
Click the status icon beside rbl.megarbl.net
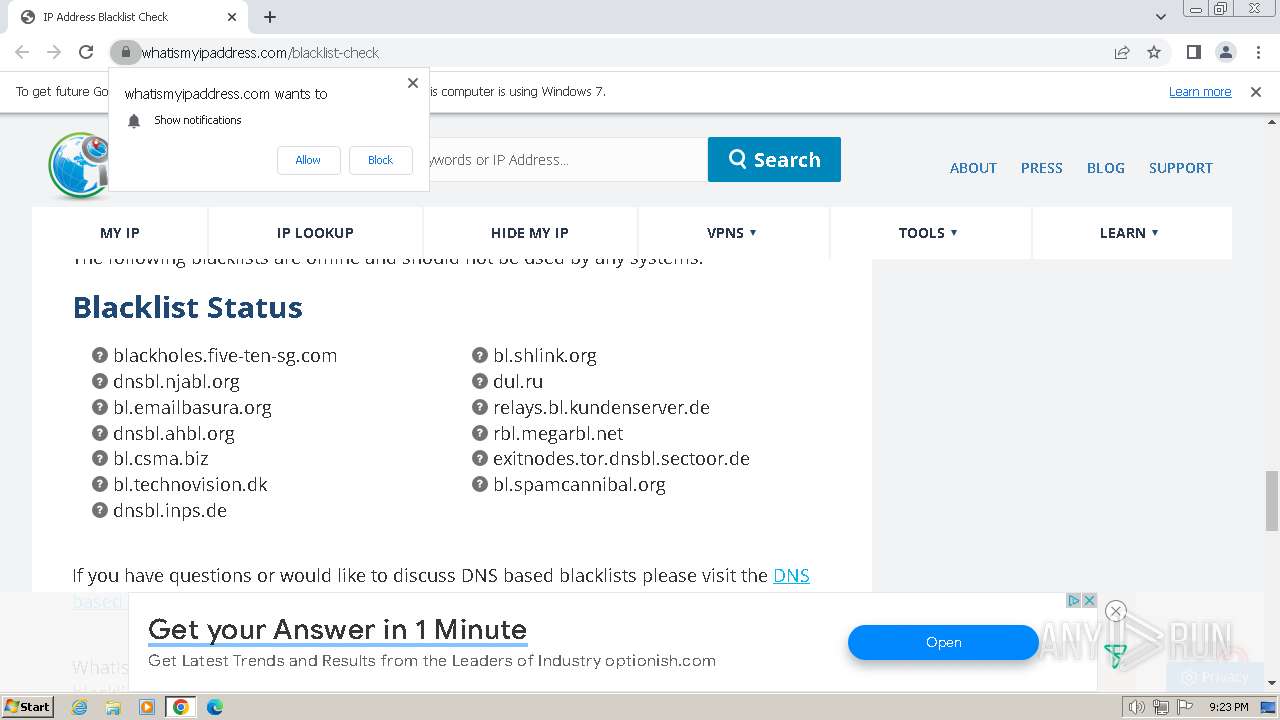480,433
